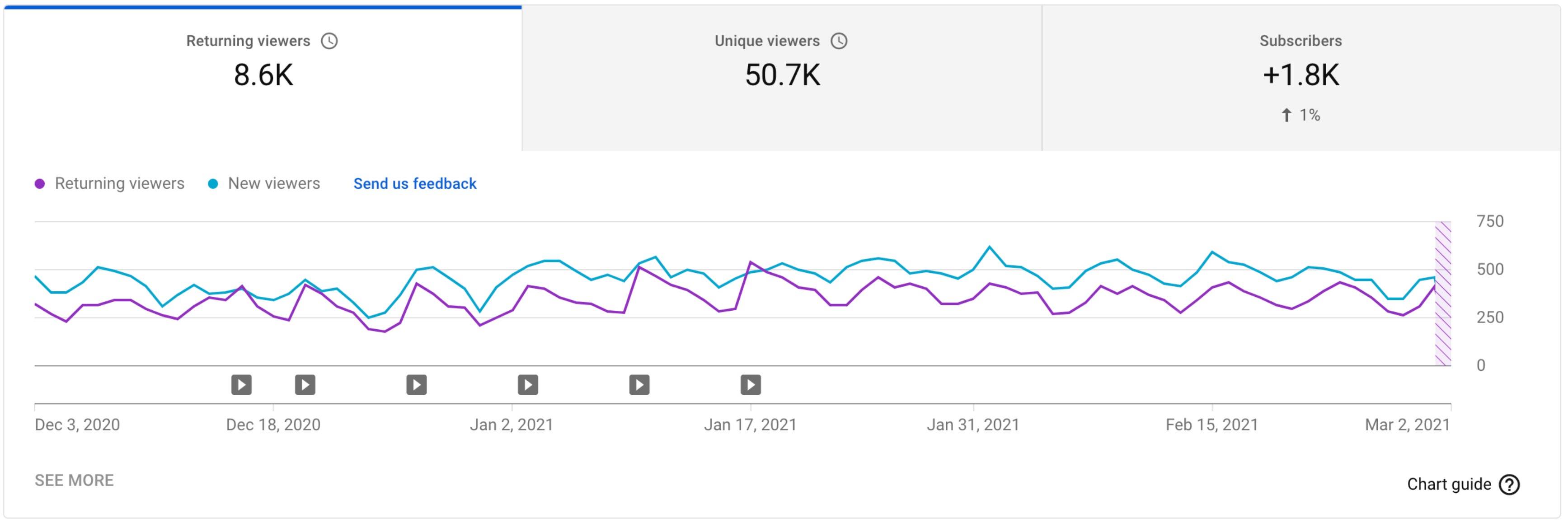Click the clock icon beside Returning viewers
1568x523 pixels.
click(x=329, y=41)
